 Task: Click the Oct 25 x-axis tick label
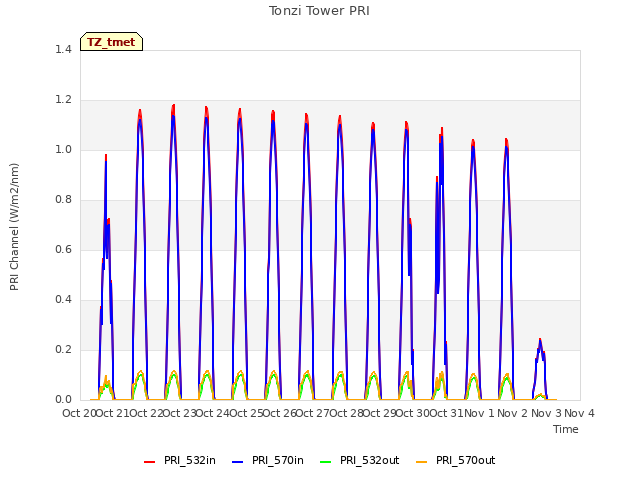click(x=245, y=413)
